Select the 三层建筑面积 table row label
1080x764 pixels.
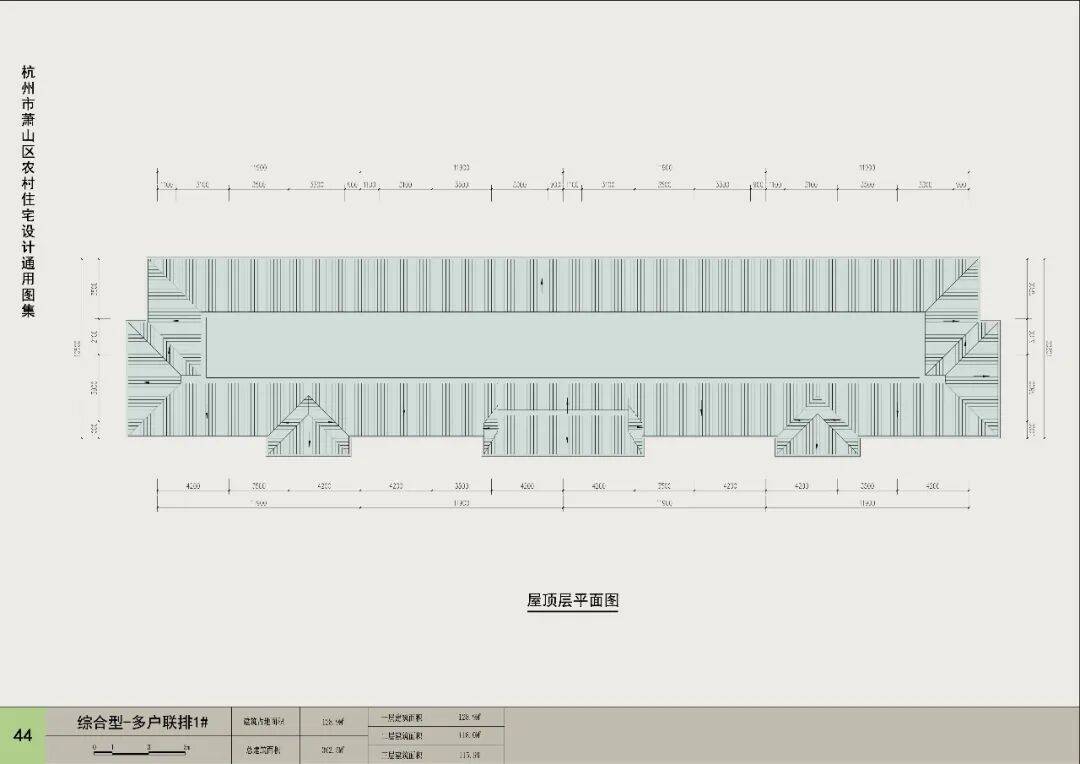pos(402,754)
